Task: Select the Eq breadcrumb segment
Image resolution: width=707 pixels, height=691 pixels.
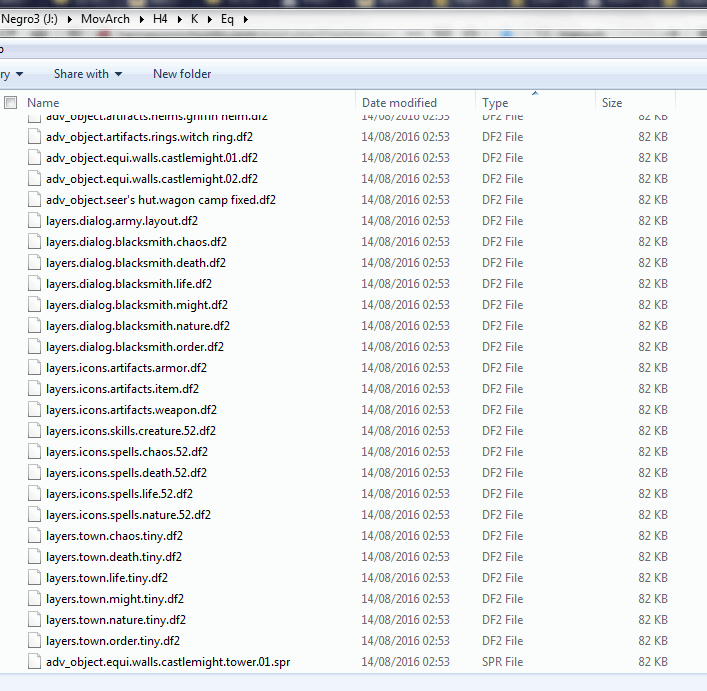Action: (x=227, y=19)
